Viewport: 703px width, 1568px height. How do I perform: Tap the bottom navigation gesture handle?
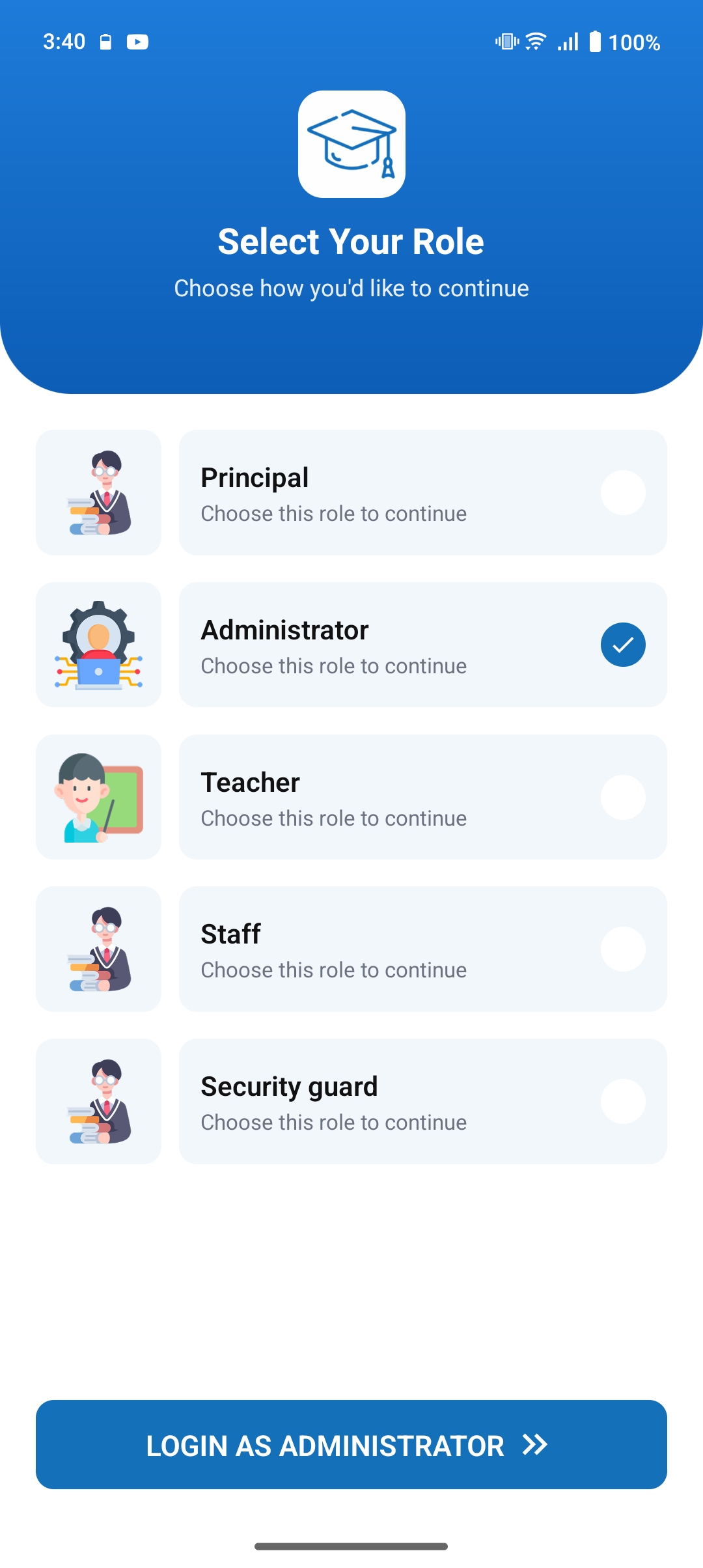pyautogui.click(x=351, y=1547)
